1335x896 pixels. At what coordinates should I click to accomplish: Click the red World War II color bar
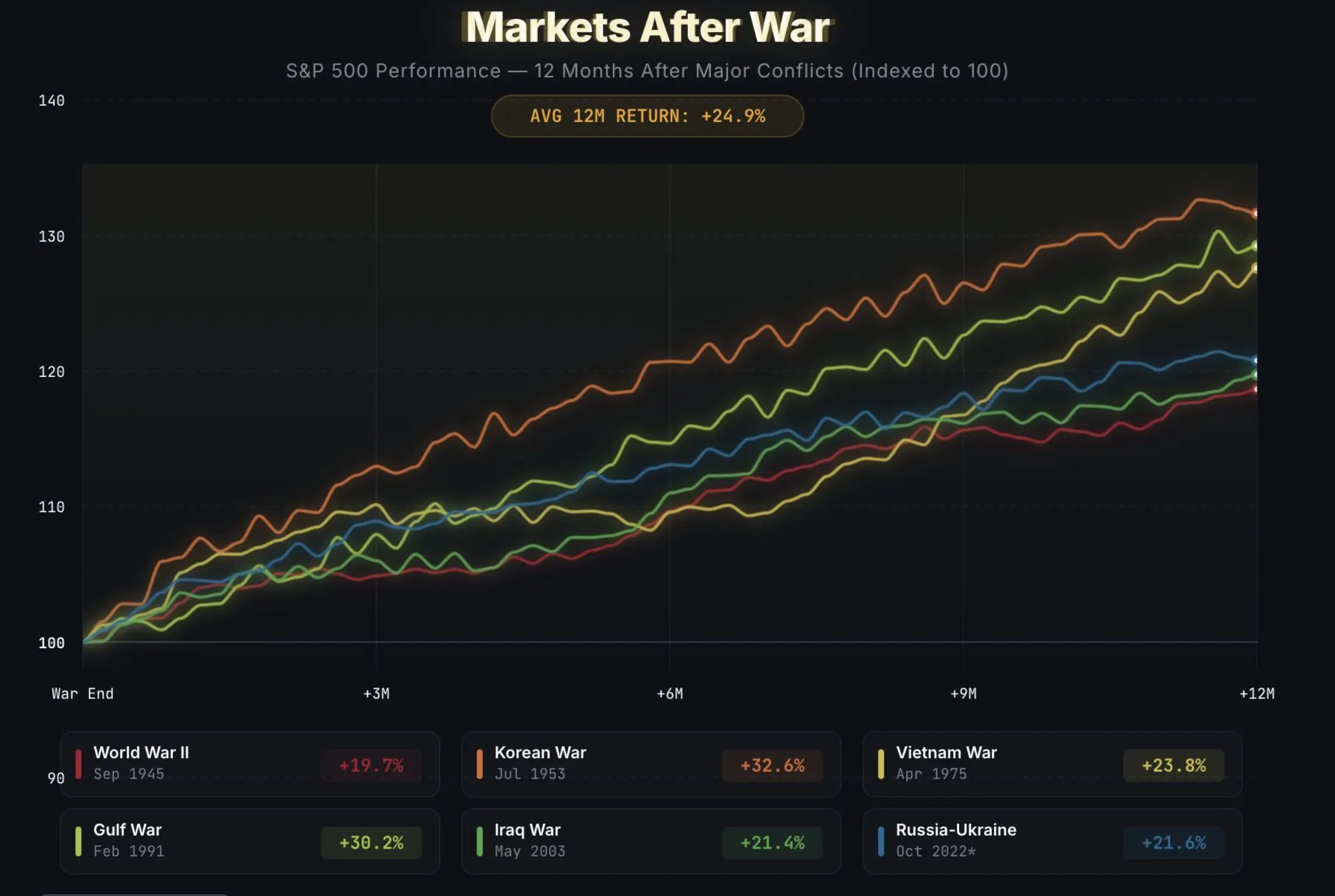[78, 764]
